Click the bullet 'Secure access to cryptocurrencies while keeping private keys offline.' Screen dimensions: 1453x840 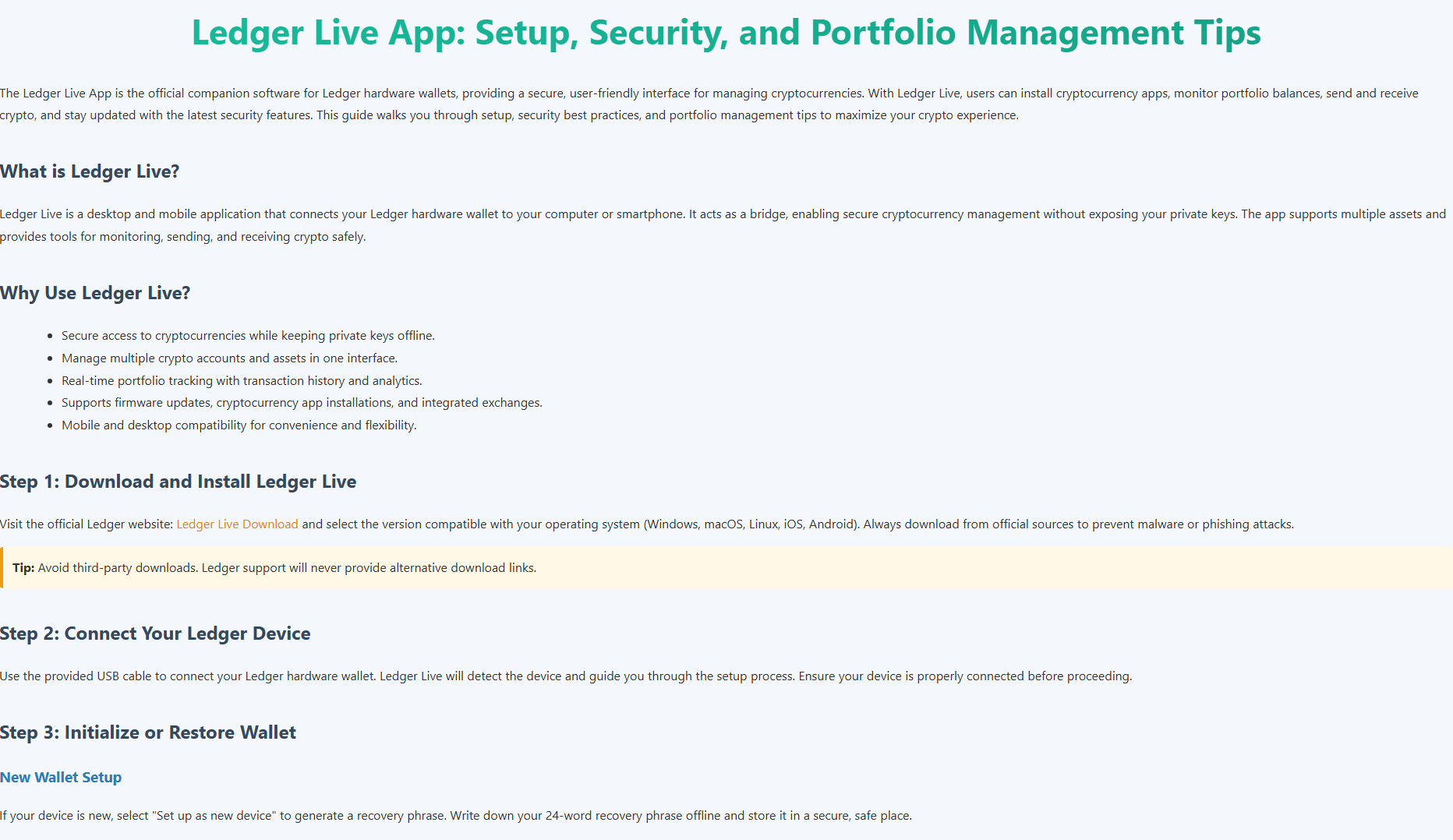pos(248,336)
